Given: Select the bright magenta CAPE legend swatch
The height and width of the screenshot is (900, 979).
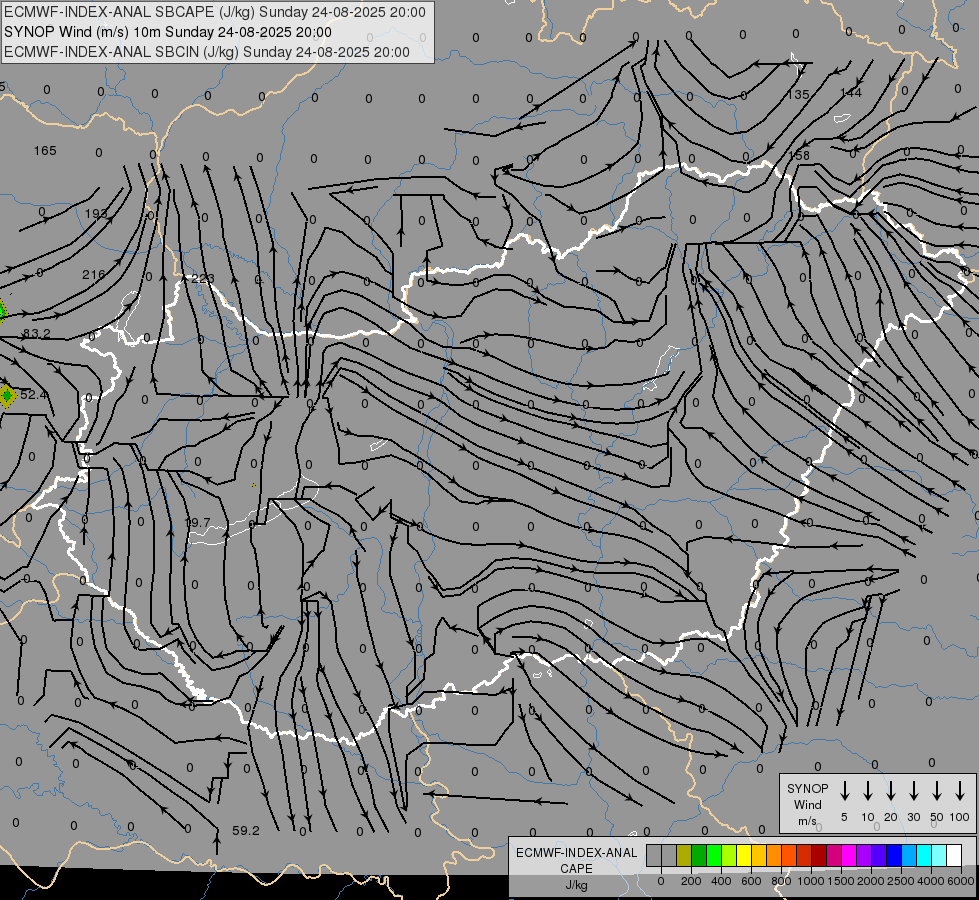Looking at the screenshot, I should [850, 855].
